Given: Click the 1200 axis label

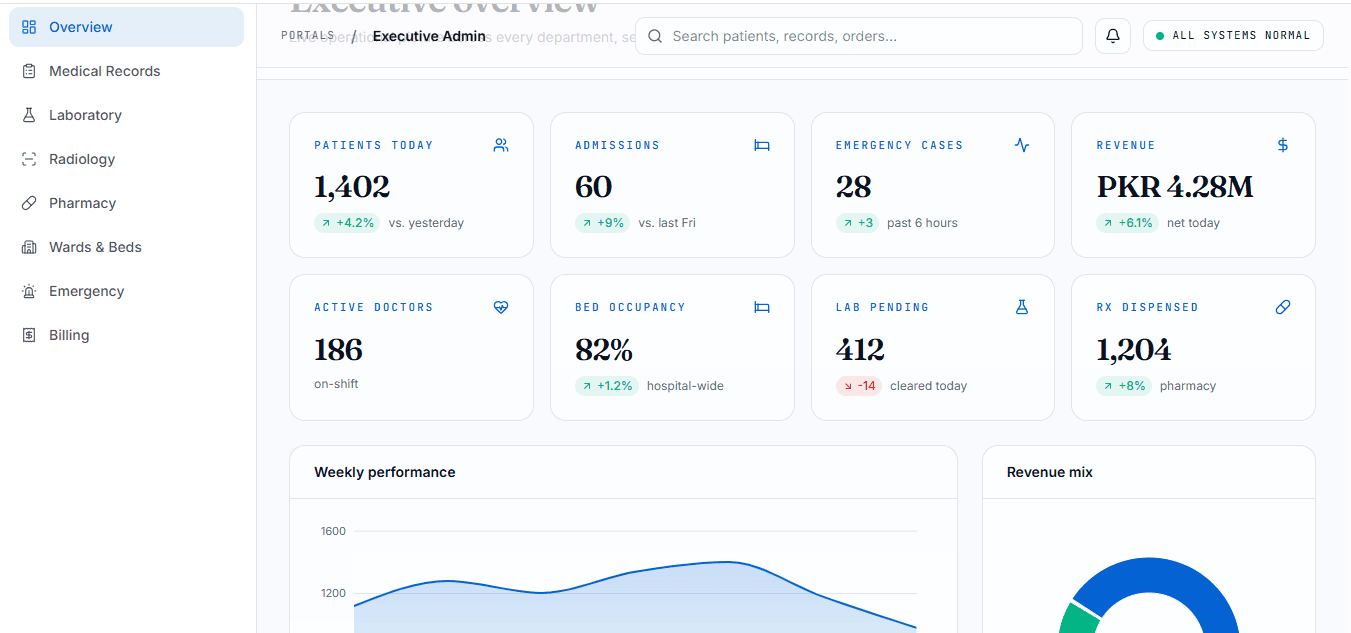Looking at the screenshot, I should 333,593.
